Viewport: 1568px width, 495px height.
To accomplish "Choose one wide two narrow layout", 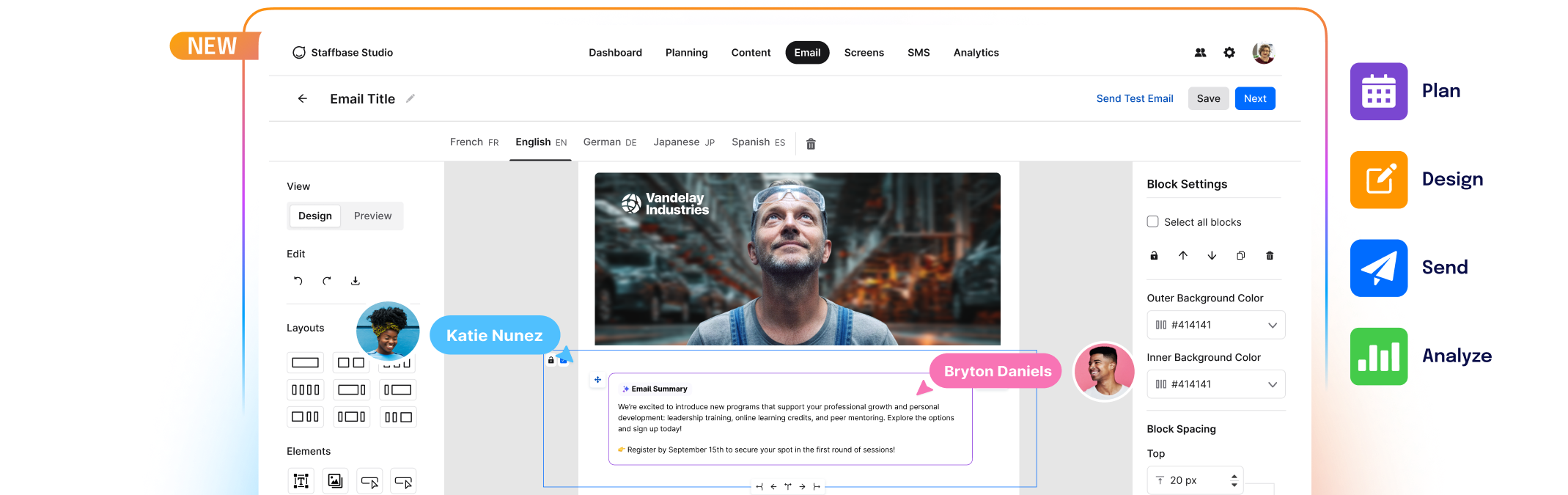I will coord(305,417).
